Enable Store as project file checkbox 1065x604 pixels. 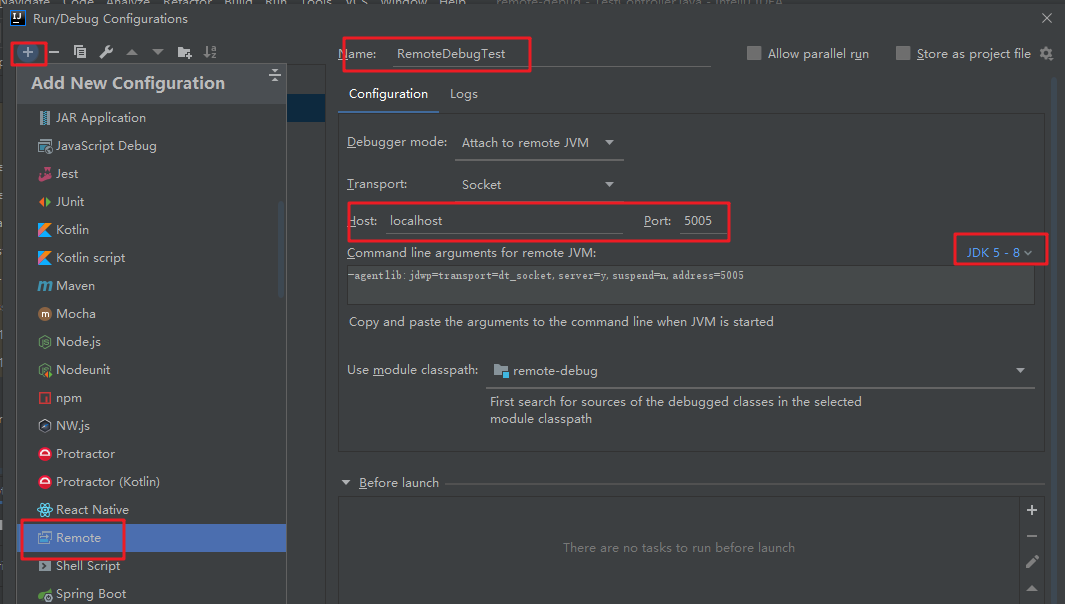tap(903, 53)
